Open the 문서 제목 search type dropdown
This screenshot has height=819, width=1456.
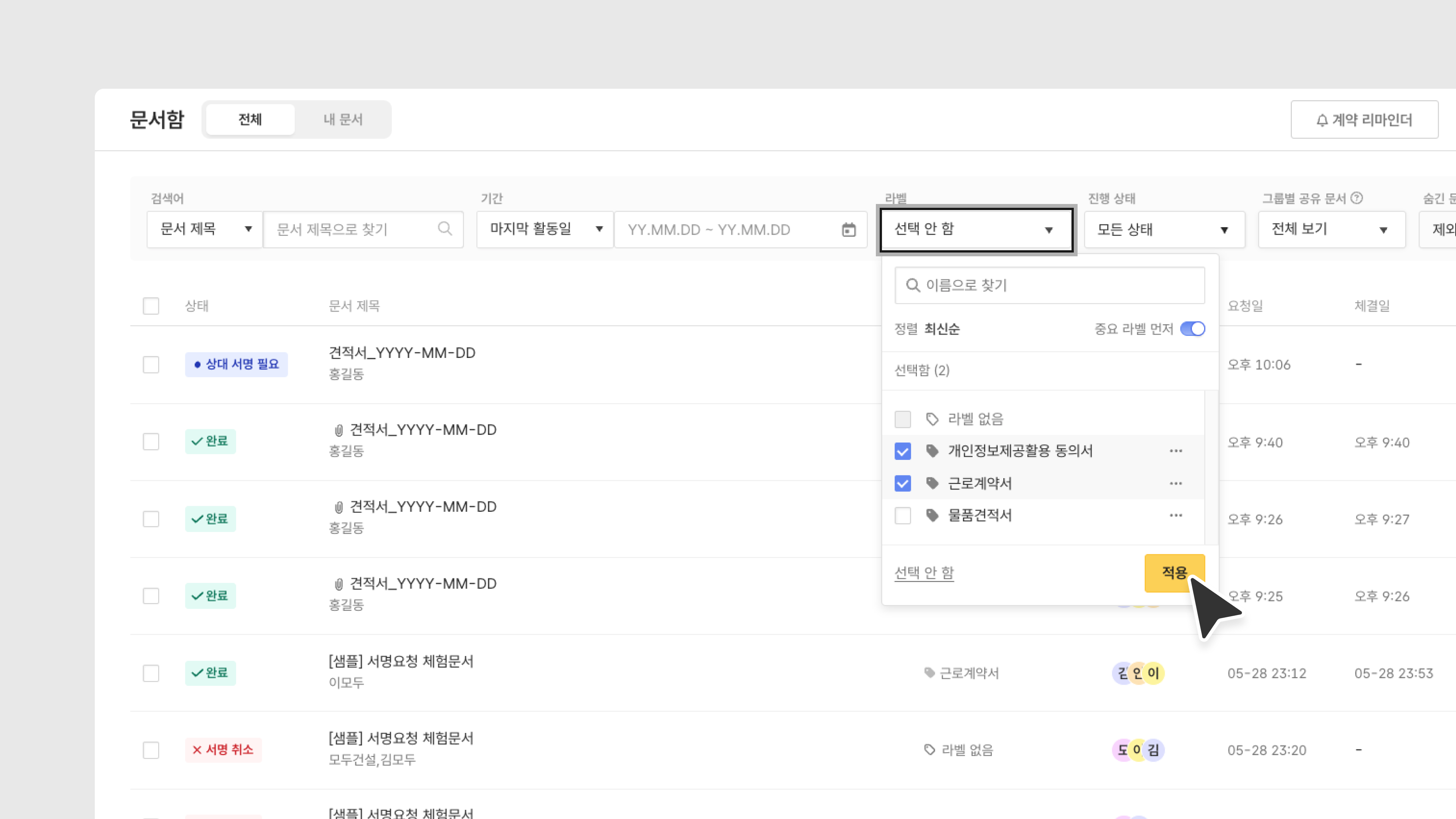[204, 229]
